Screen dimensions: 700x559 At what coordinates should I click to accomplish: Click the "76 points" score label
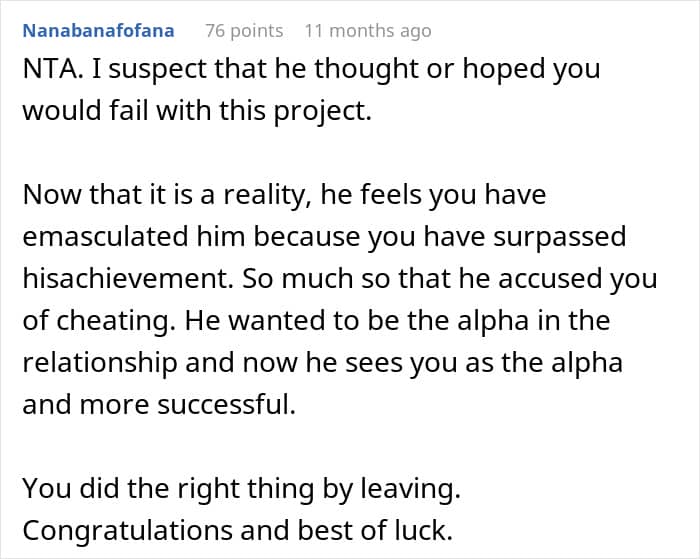(x=244, y=30)
